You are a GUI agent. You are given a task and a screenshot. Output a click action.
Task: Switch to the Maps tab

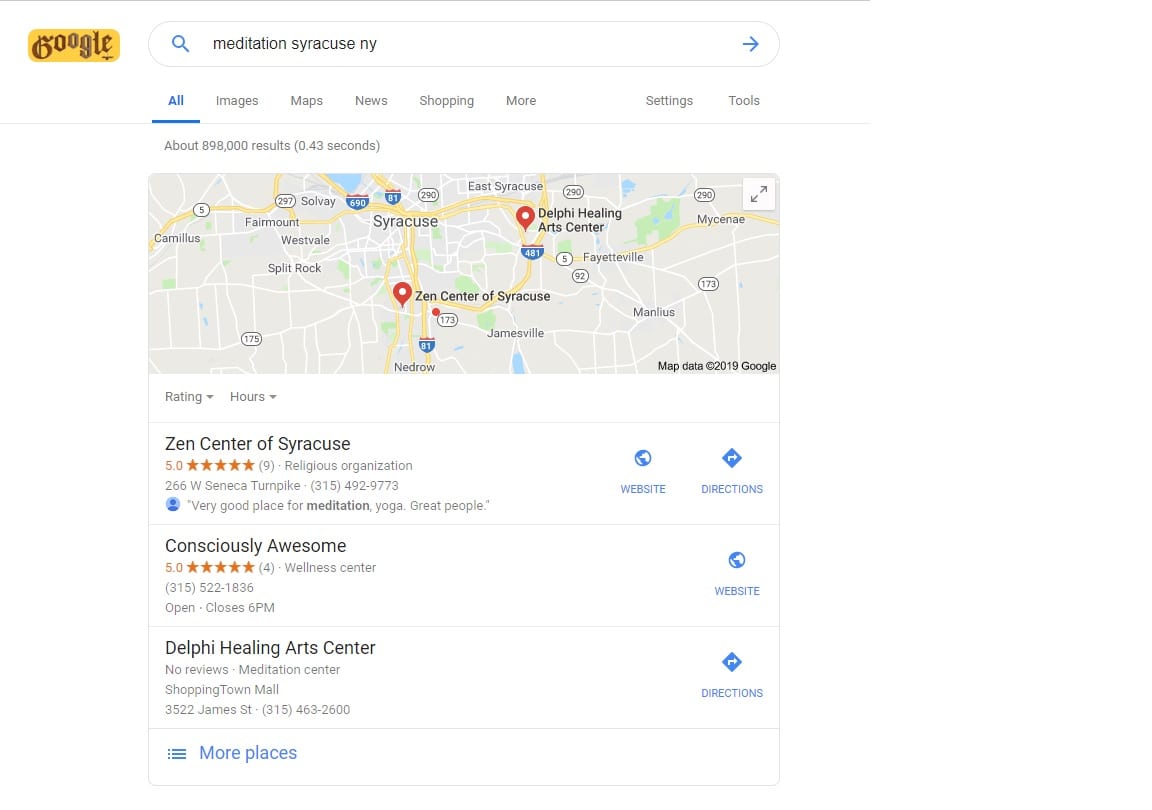click(x=306, y=101)
